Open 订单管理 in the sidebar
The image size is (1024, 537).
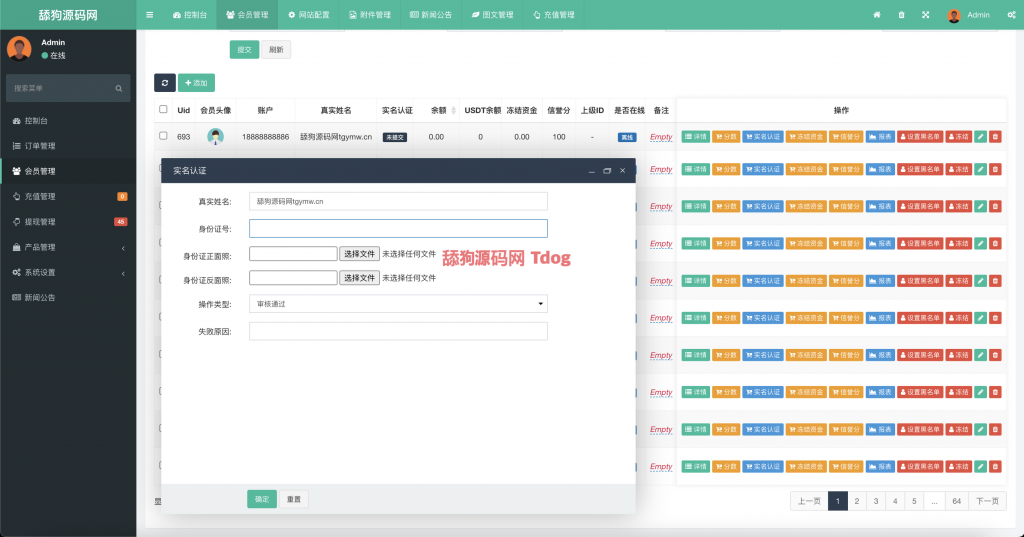[67, 146]
